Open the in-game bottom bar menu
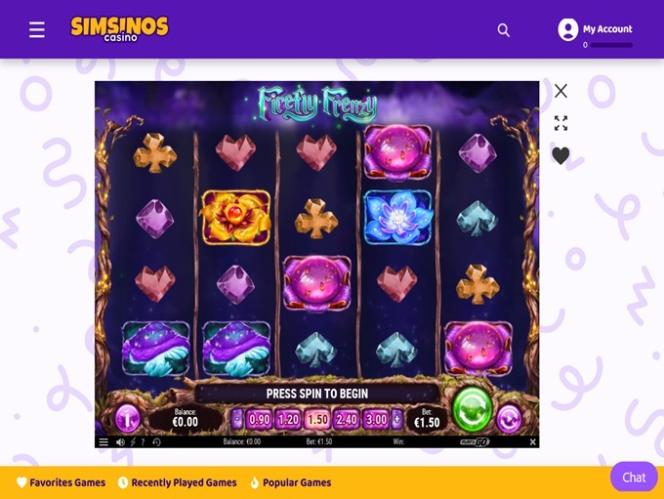 tap(103, 442)
